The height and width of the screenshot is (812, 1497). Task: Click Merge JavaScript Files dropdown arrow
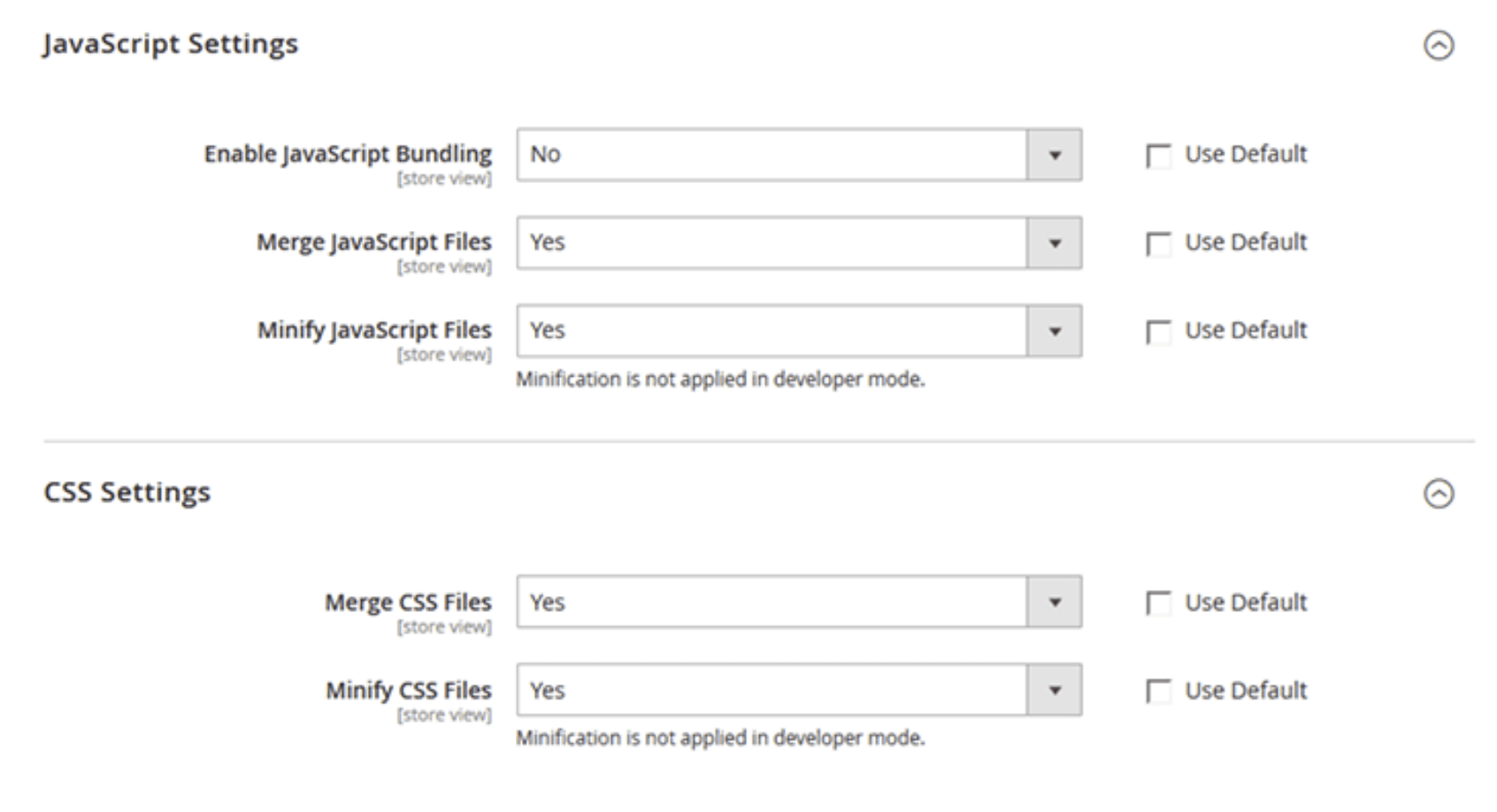pyautogui.click(x=1055, y=243)
